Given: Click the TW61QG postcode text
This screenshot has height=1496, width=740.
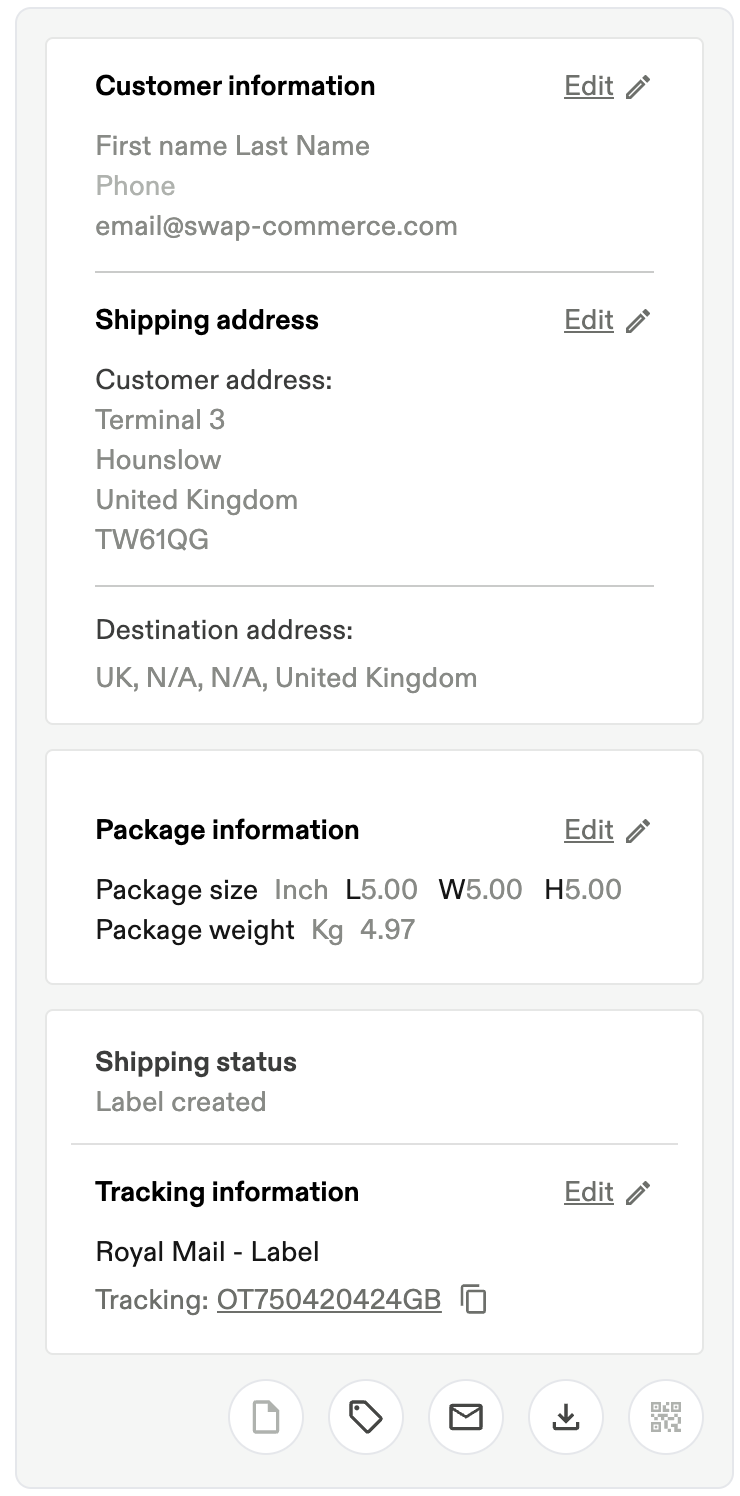Looking at the screenshot, I should [x=152, y=540].
